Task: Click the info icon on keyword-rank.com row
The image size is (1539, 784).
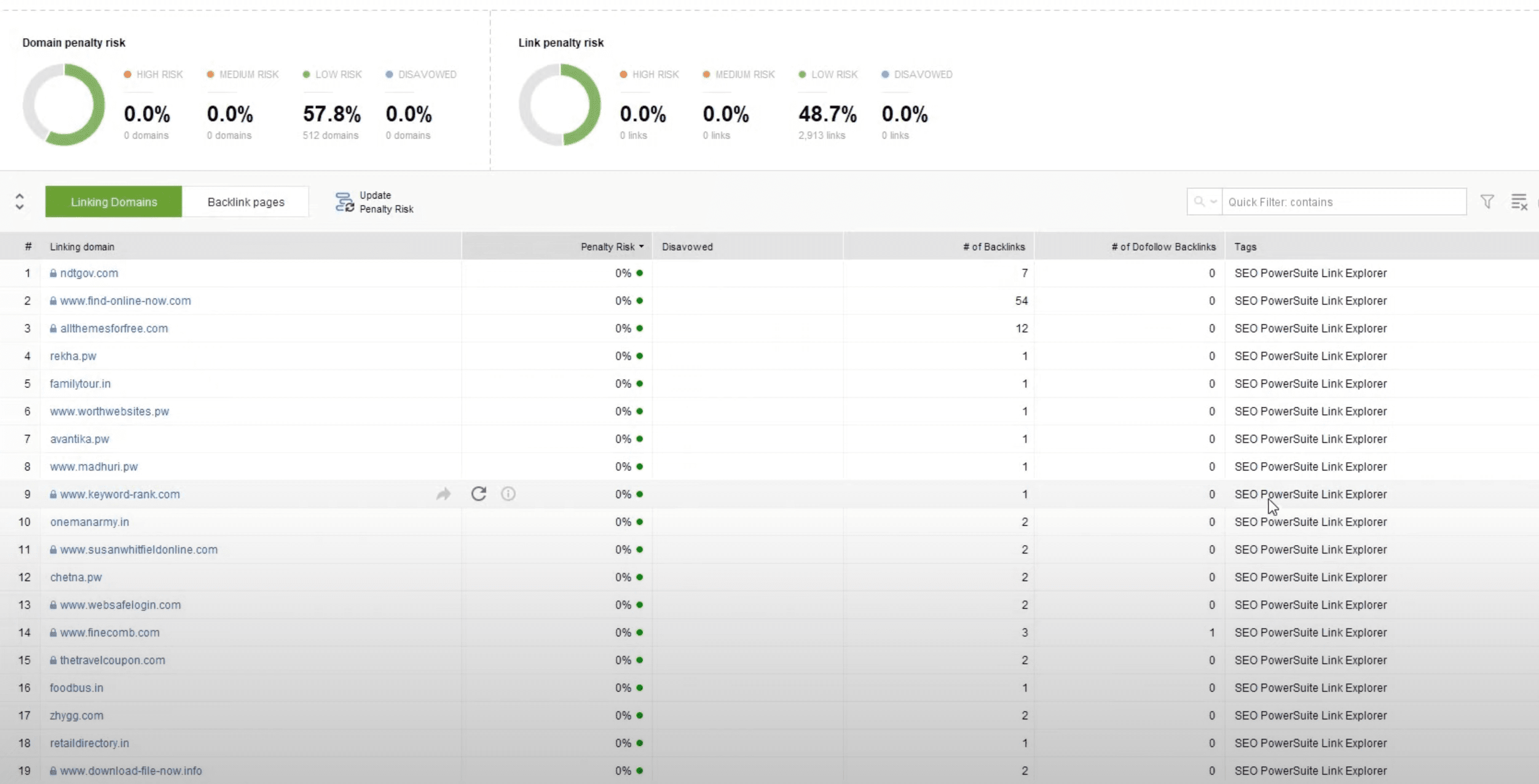Action: 509,494
